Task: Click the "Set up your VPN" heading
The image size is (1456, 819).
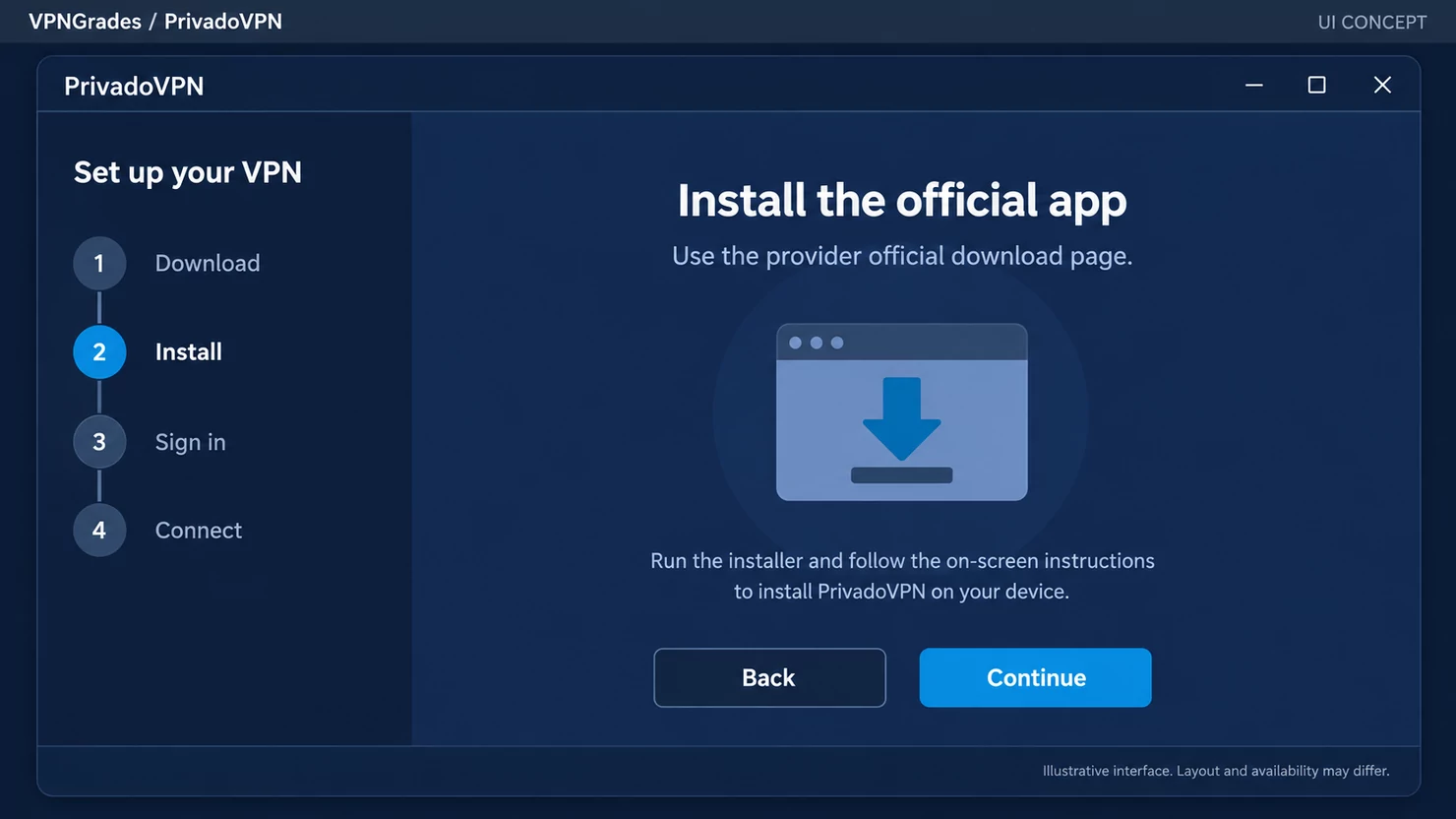Action: click(188, 172)
